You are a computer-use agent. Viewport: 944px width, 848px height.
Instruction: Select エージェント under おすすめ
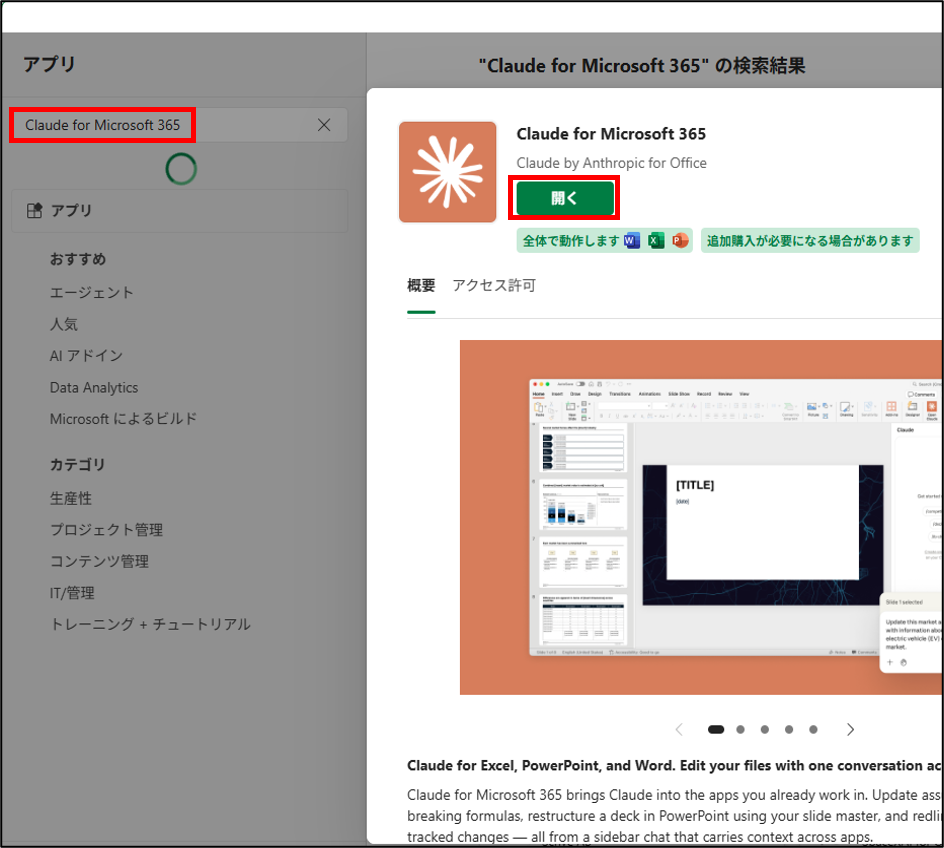click(x=92, y=292)
